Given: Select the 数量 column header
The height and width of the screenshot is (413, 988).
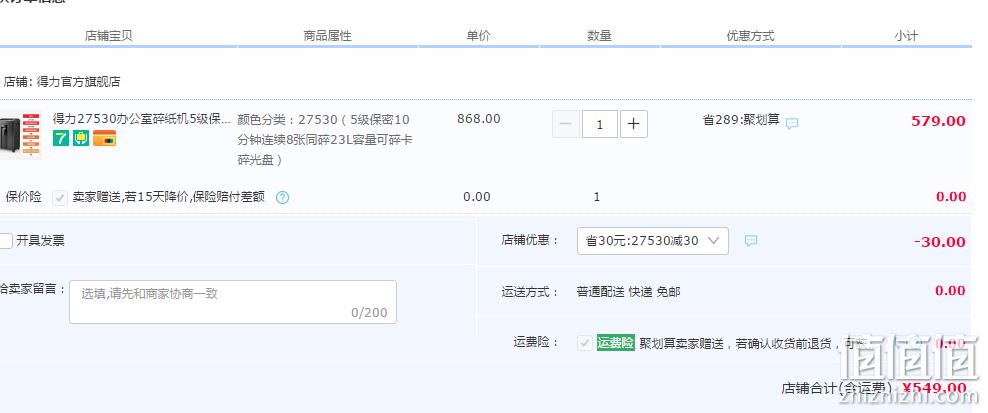Looking at the screenshot, I should click(599, 36).
